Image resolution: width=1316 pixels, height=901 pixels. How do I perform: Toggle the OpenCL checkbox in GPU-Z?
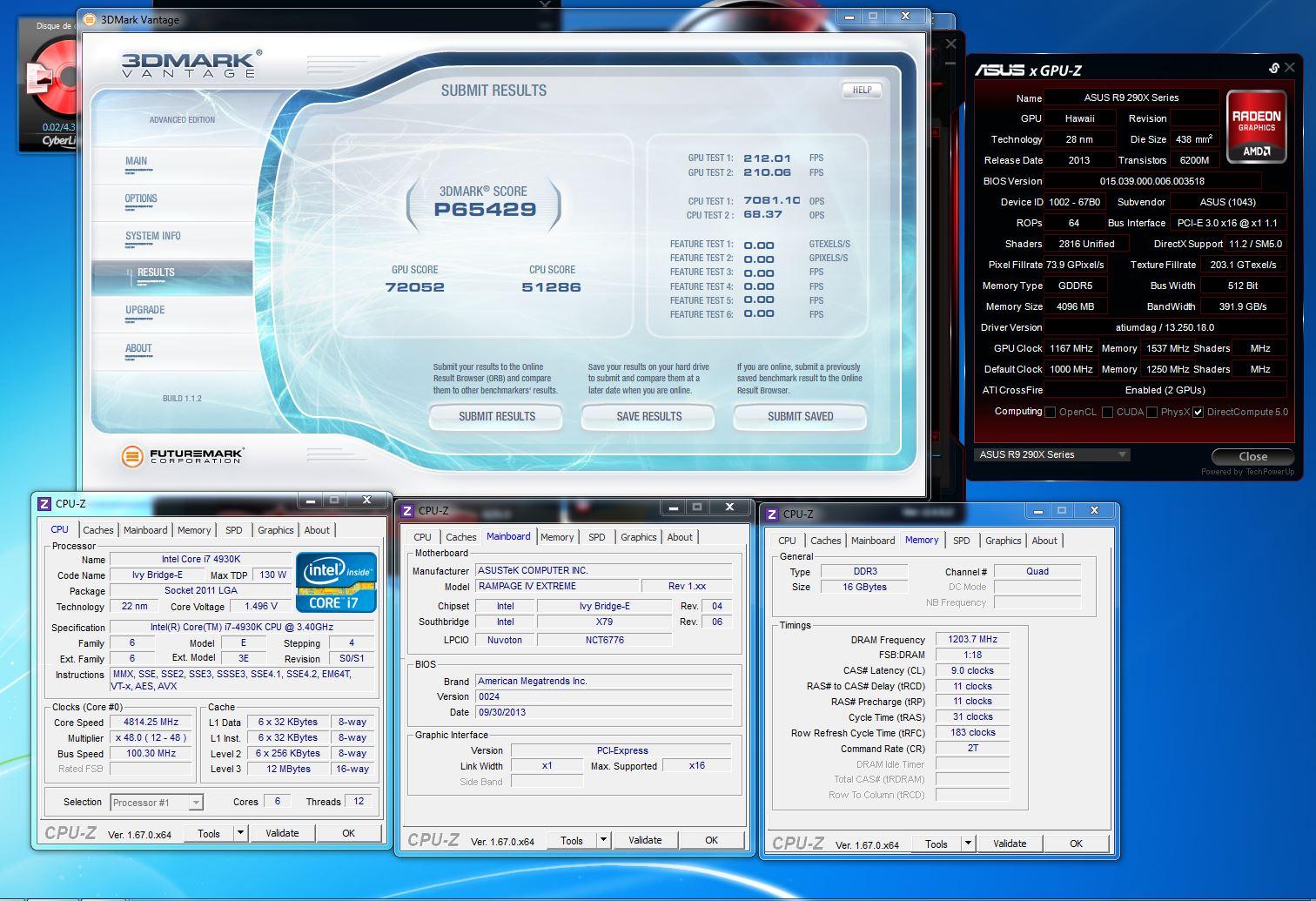point(1050,412)
